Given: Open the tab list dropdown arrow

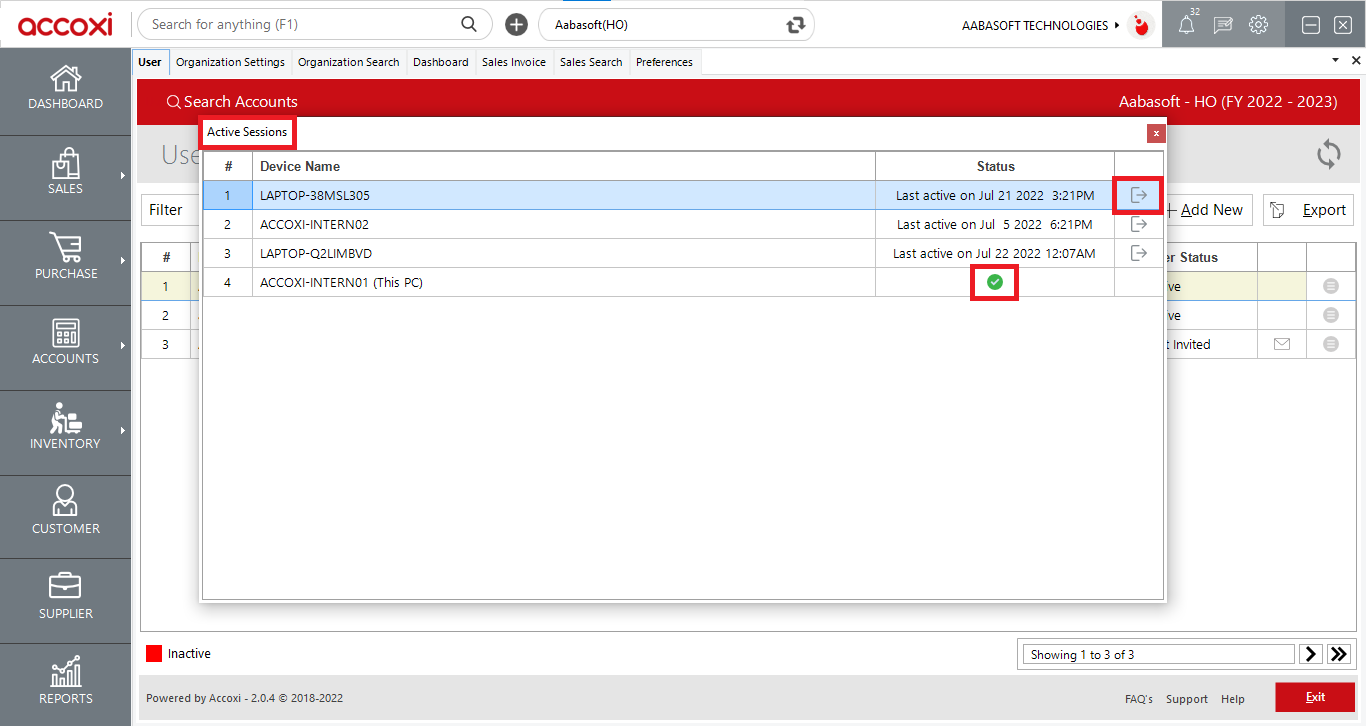Looking at the screenshot, I should [x=1336, y=60].
